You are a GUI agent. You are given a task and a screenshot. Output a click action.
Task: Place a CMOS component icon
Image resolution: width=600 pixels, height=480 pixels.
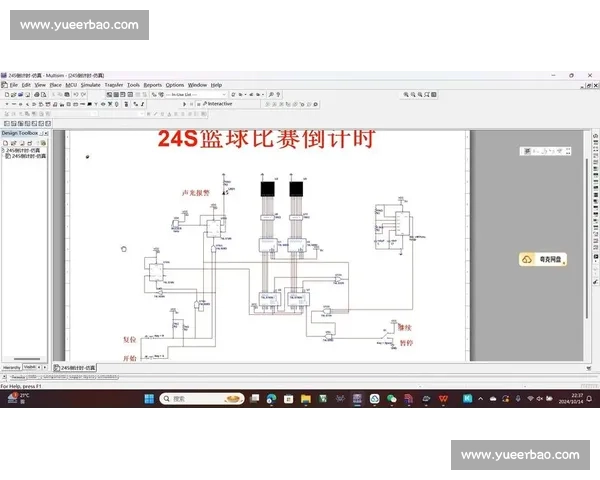point(48,104)
